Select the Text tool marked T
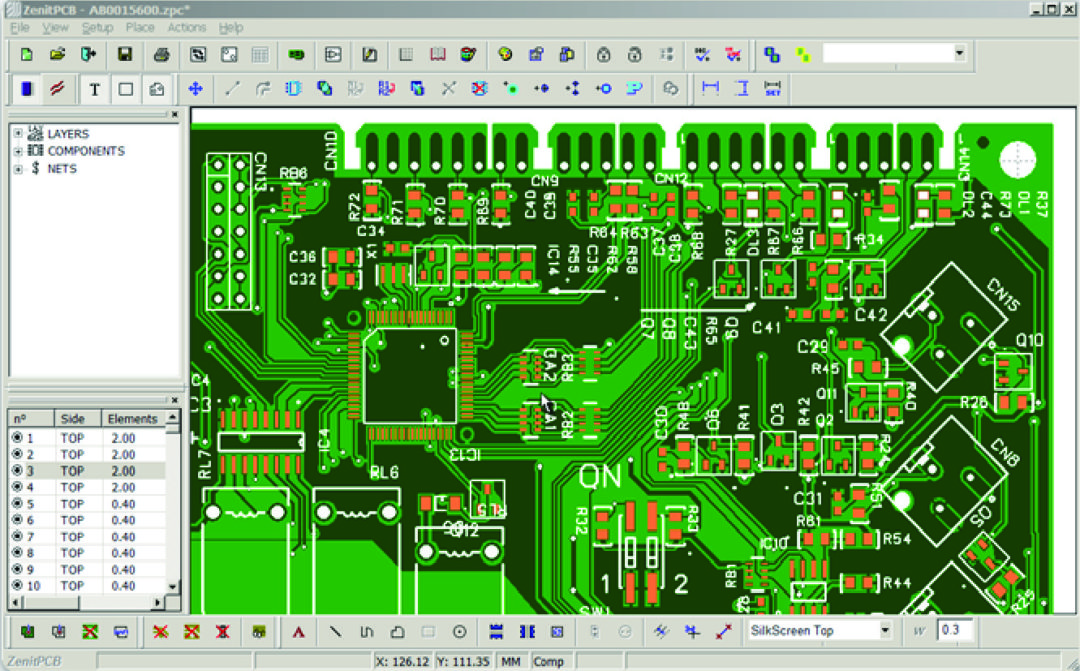Viewport: 1080px width, 671px height. [x=95, y=89]
